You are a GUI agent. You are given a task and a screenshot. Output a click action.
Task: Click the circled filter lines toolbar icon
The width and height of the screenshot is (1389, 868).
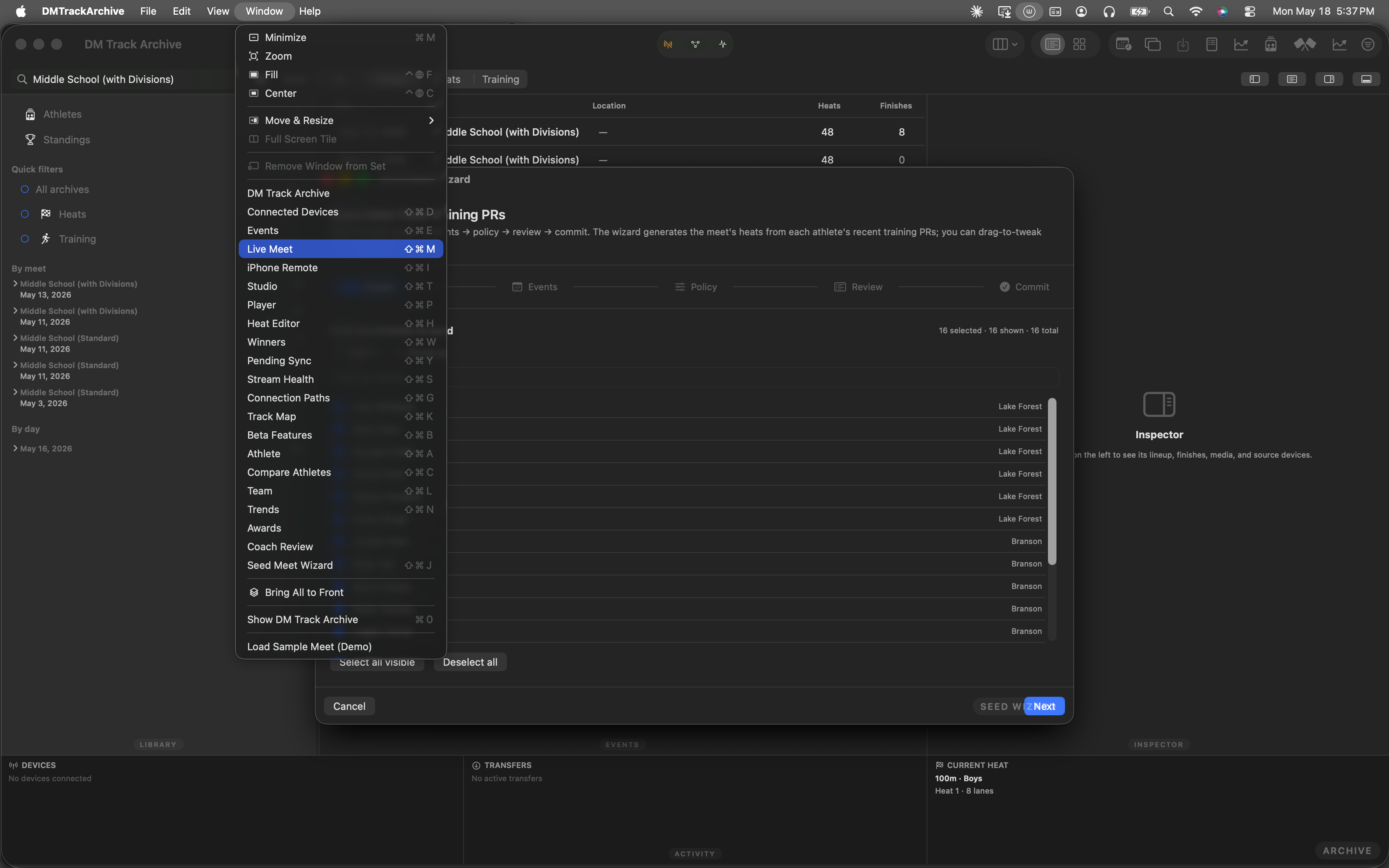[1368, 44]
